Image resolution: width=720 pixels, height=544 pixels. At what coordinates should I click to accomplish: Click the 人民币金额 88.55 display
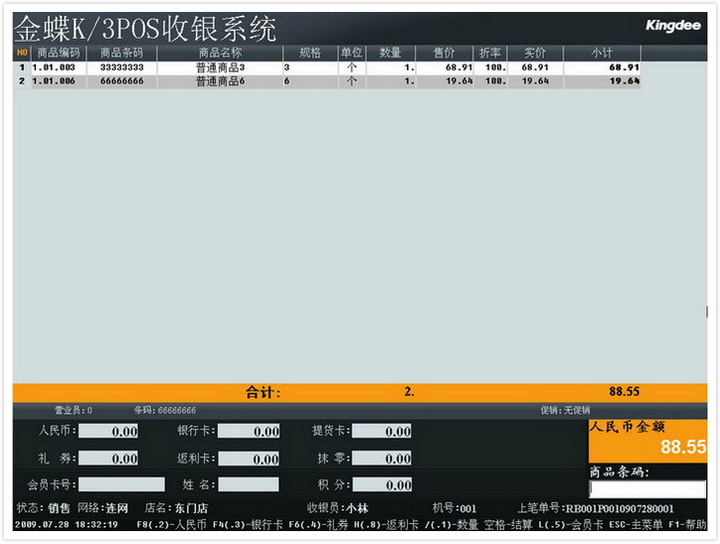[648, 441]
